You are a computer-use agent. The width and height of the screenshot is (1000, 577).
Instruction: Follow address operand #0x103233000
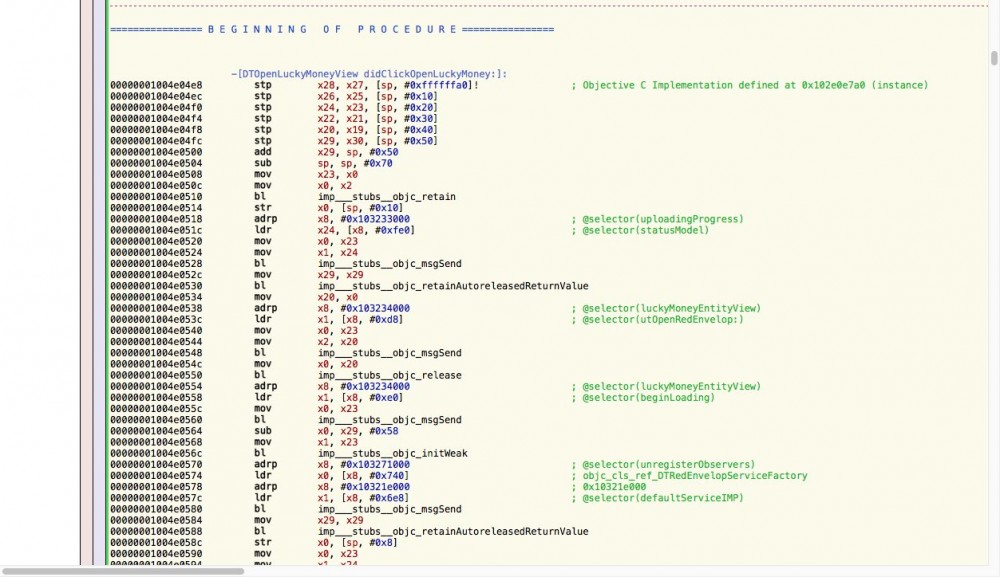tap(375, 219)
